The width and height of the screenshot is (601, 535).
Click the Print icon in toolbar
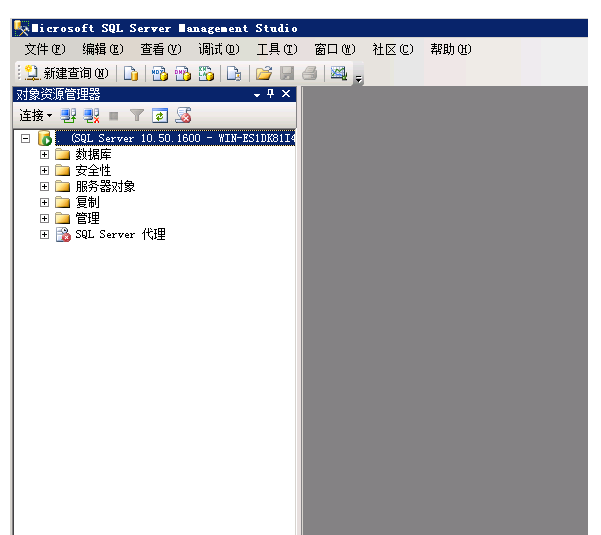pos(310,73)
